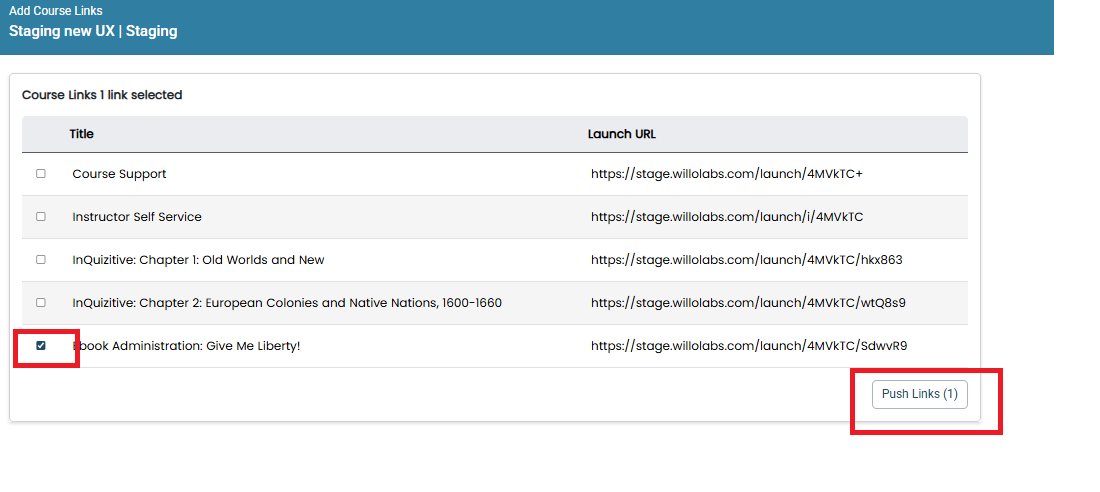This screenshot has width=1100, height=492.
Task: Select the InQuizitive Chapter 2 checkbox
Action: tap(41, 302)
